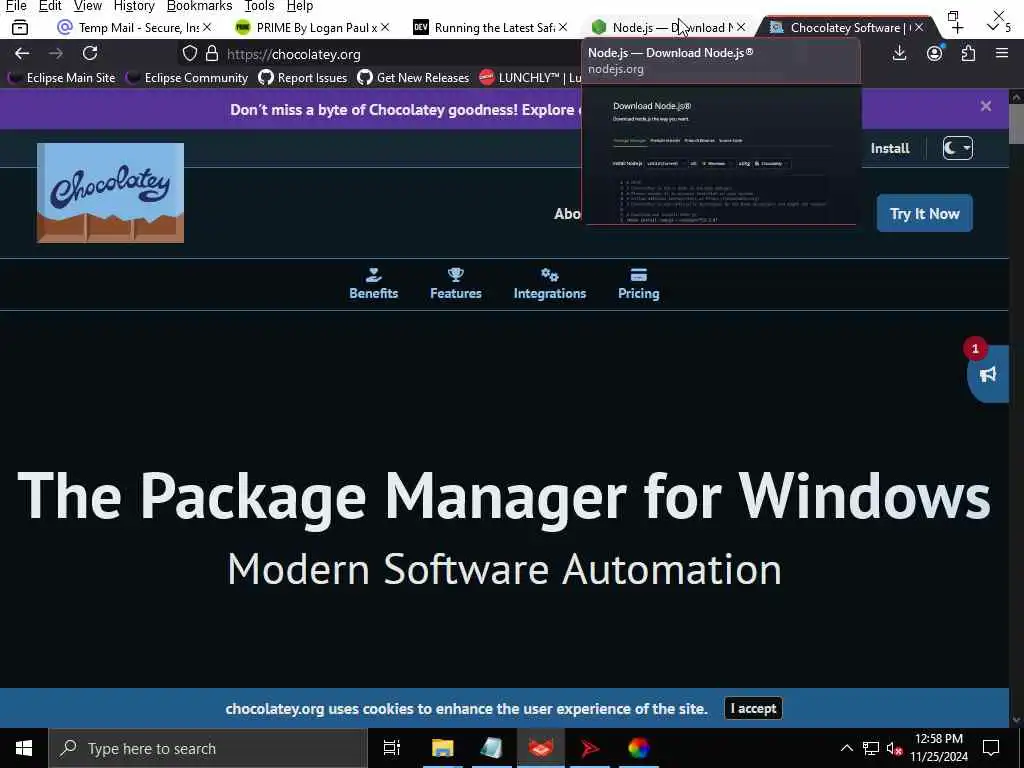
Task: Open the extensions puzzle icon
Action: pyautogui.click(x=968, y=53)
